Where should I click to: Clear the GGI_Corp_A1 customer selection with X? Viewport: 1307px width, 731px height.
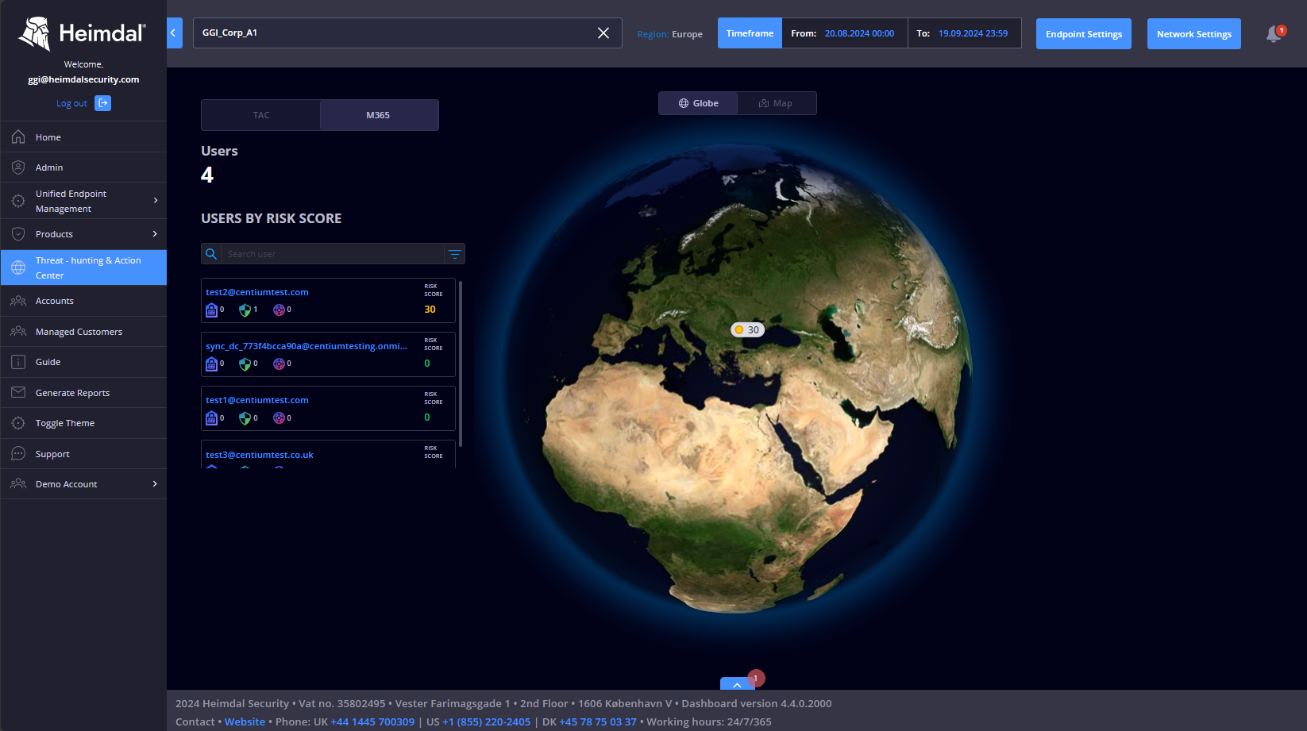tap(603, 33)
